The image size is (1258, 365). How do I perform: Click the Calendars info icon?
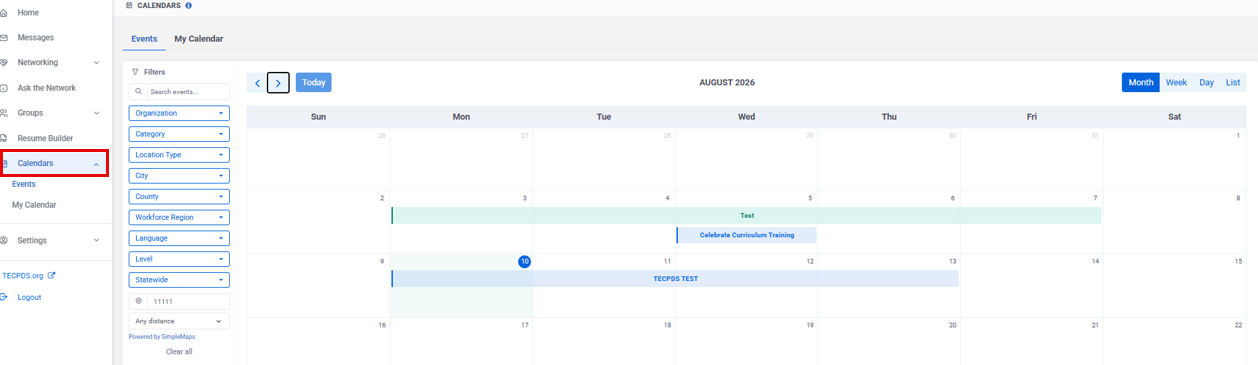pyautogui.click(x=189, y=5)
